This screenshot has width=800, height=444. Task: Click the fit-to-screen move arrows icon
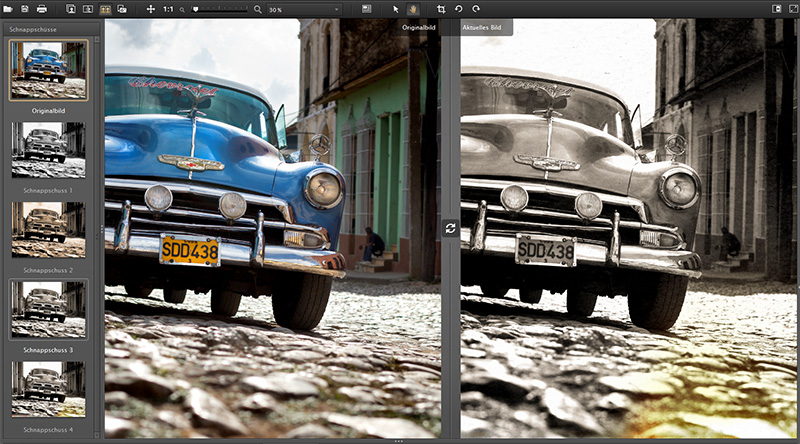[x=150, y=9]
